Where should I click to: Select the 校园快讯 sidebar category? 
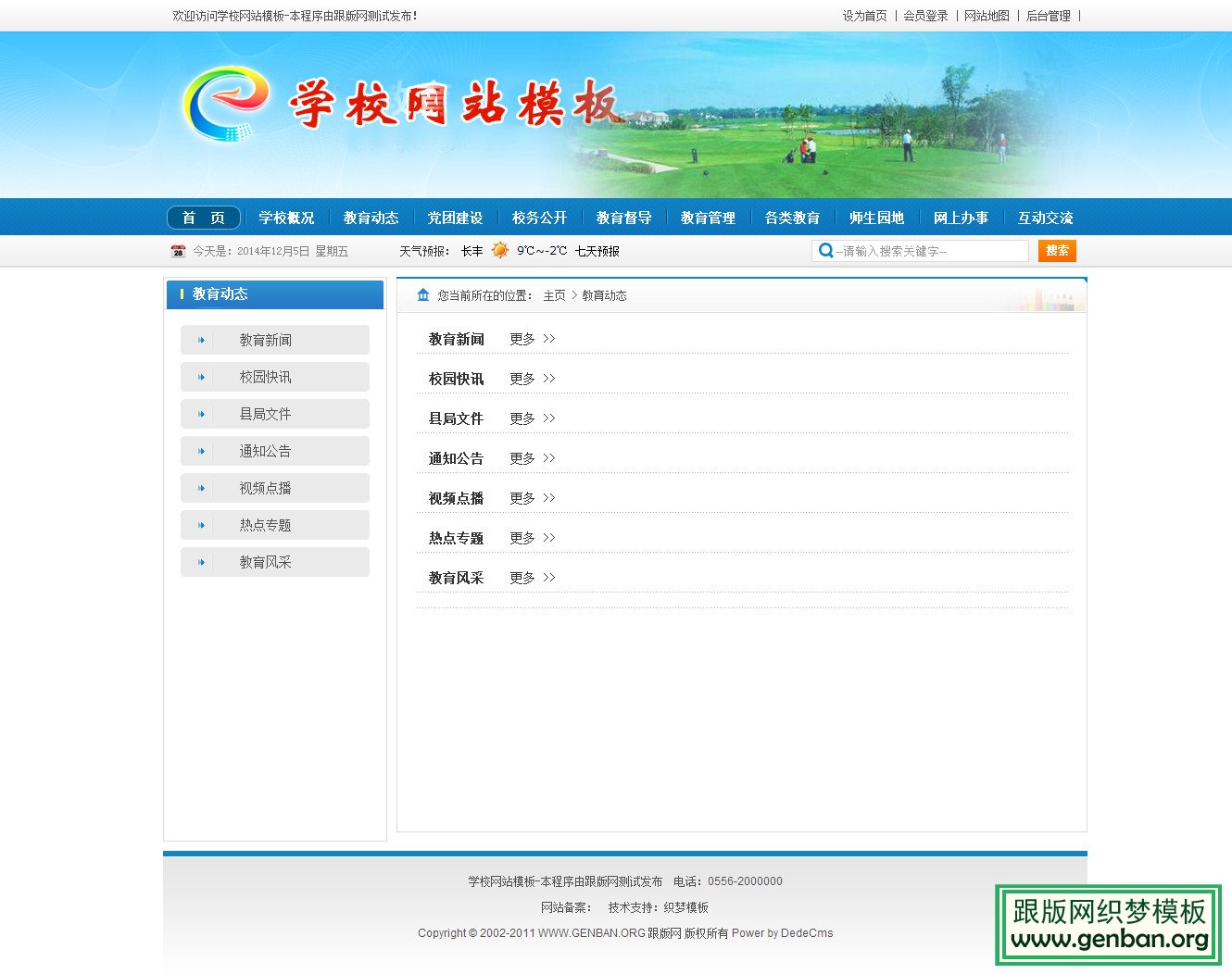[265, 377]
